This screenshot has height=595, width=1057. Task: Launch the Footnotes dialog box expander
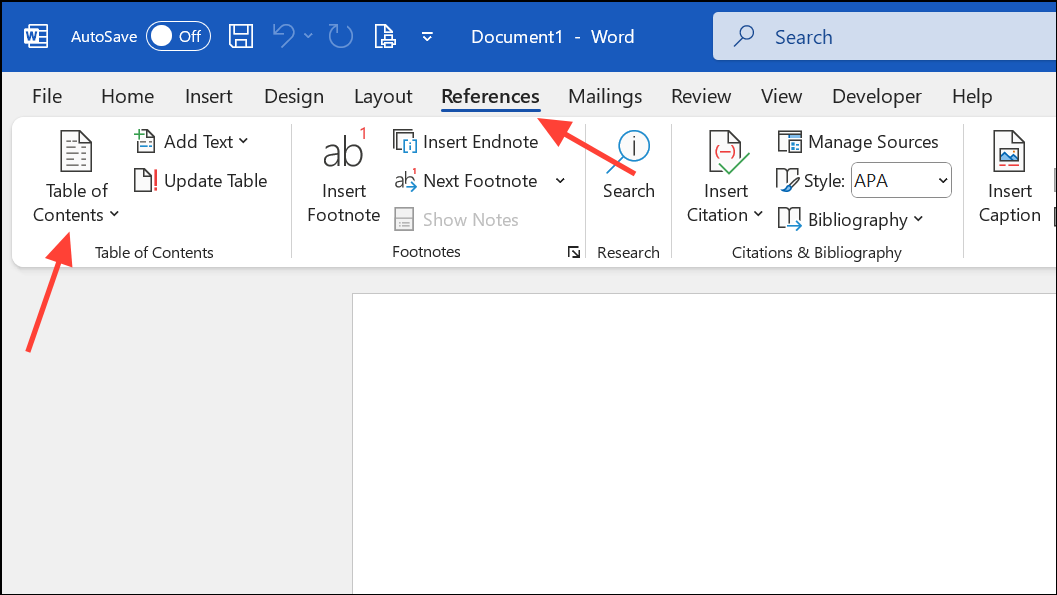coord(573,253)
